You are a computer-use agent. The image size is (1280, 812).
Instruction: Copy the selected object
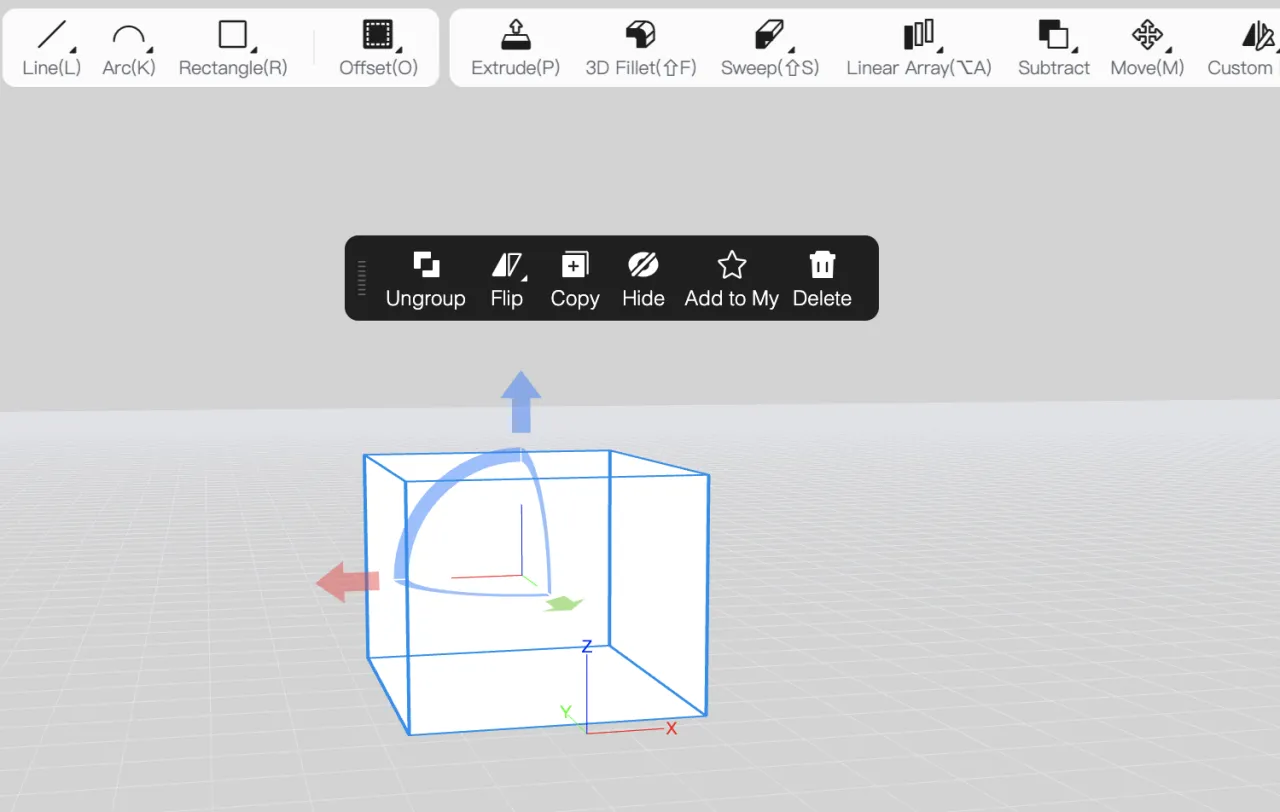(x=575, y=278)
